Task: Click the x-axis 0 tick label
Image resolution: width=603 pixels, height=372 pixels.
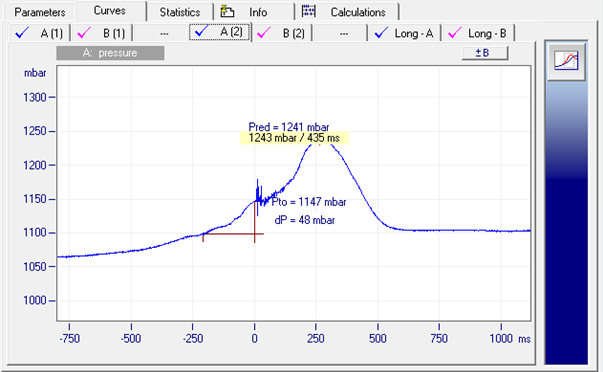Action: 255,339
